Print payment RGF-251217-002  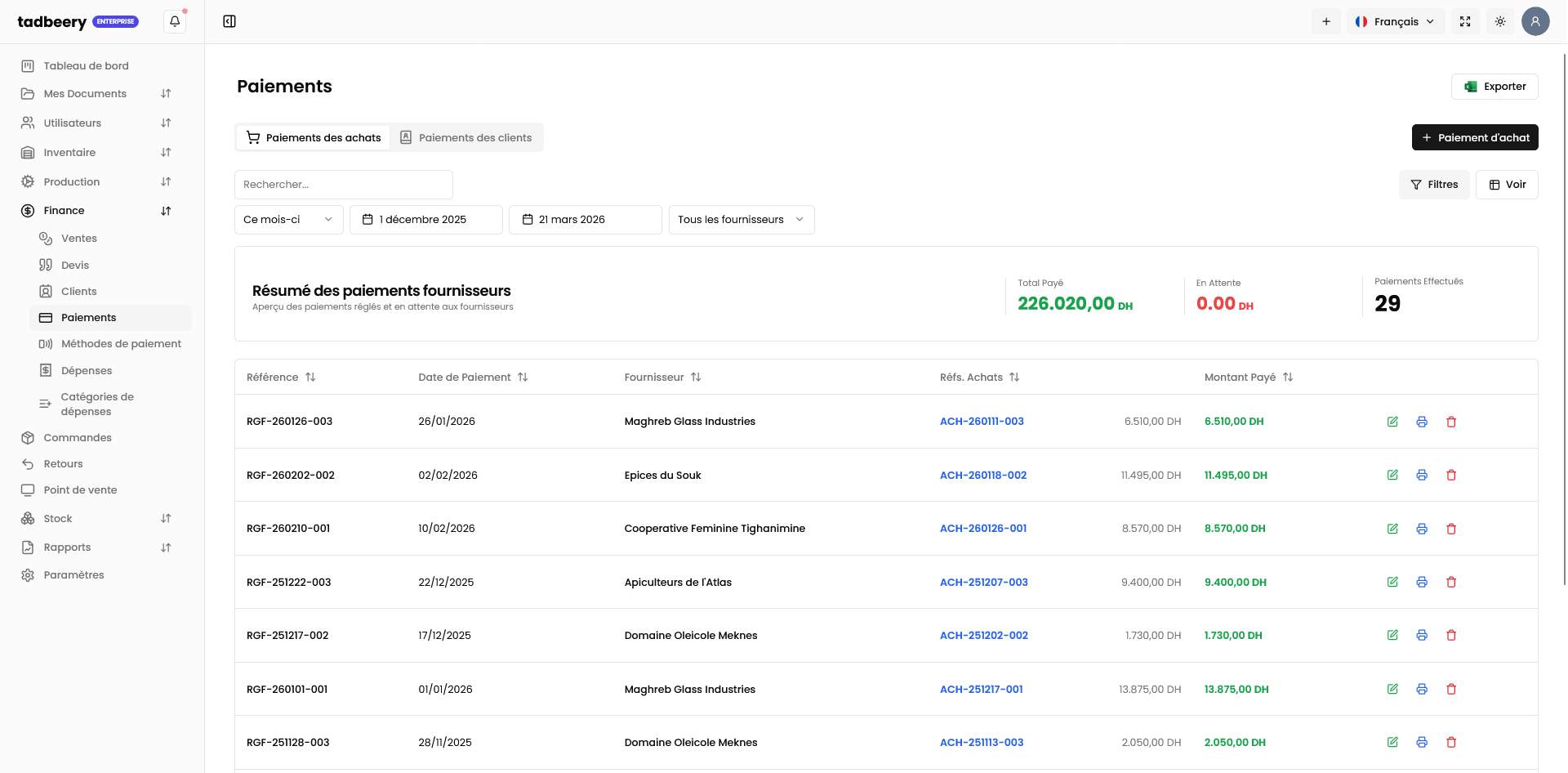tap(1422, 635)
